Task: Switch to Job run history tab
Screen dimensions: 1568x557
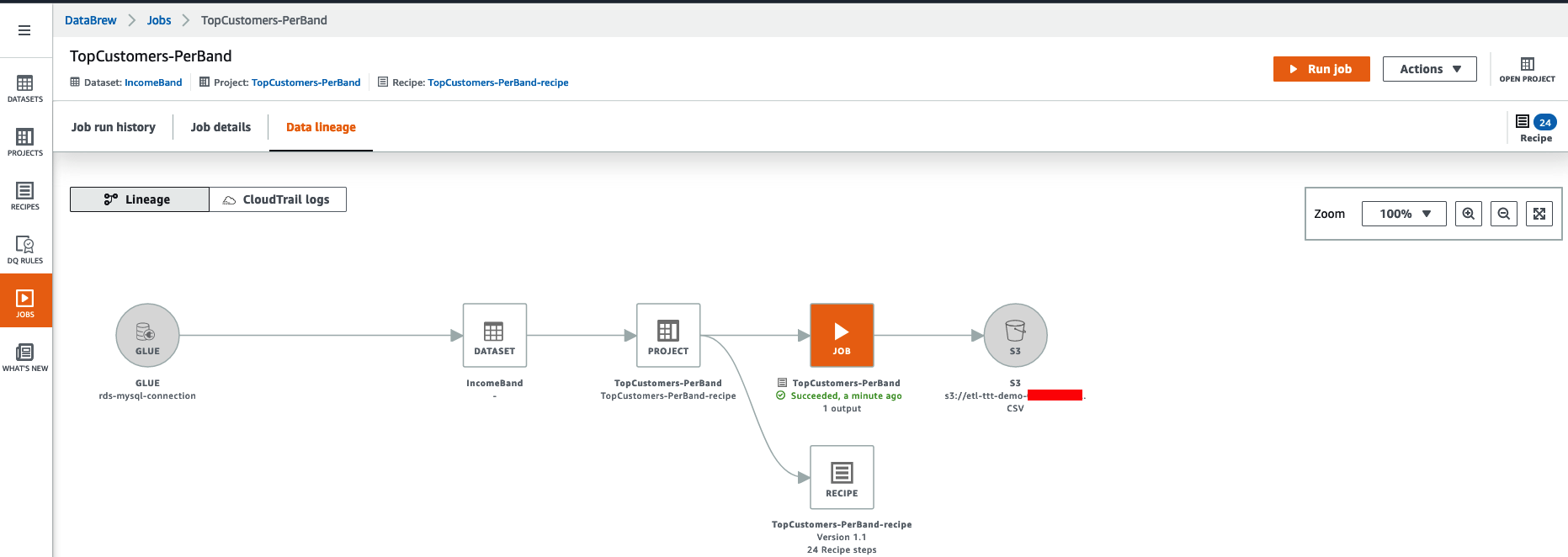Action: [x=114, y=127]
